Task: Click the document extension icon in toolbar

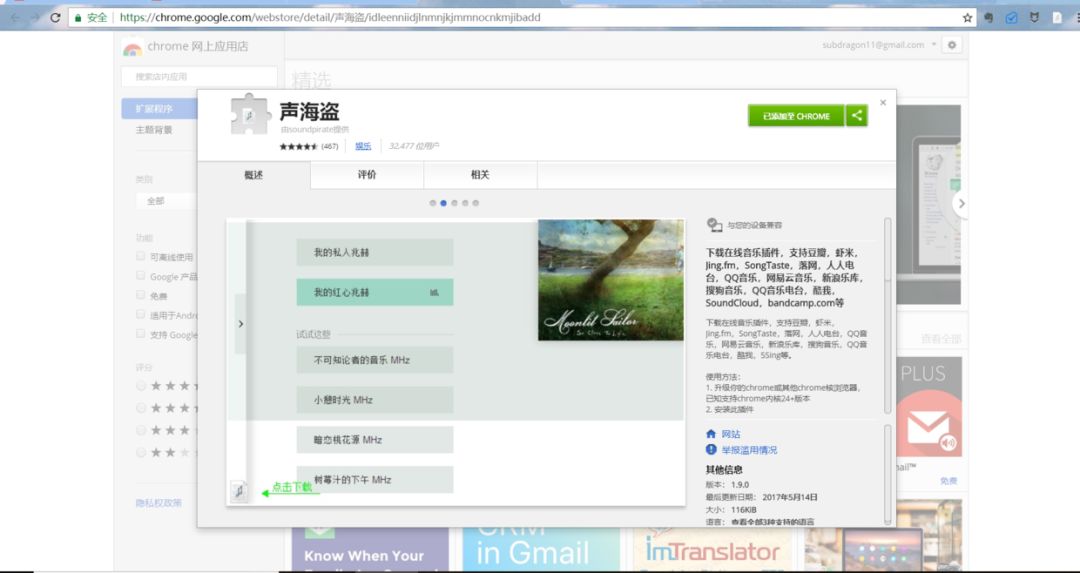Action: [1057, 18]
